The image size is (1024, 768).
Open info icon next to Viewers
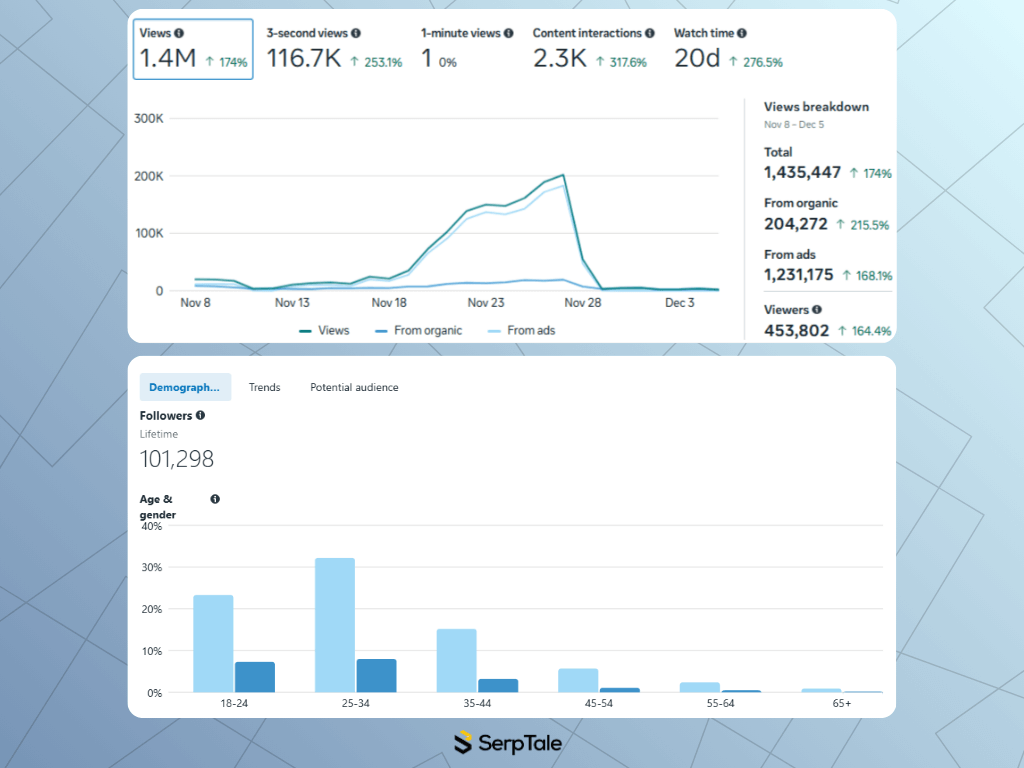click(816, 310)
